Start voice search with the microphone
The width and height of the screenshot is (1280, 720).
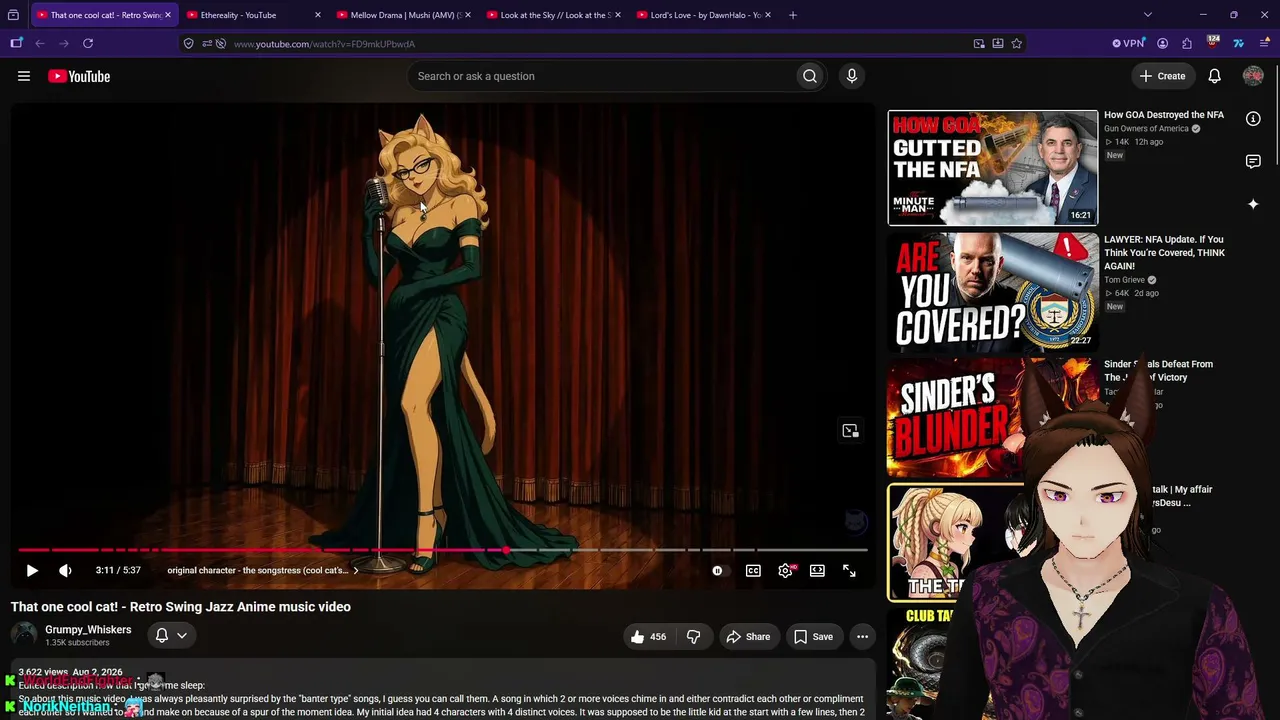pyautogui.click(x=852, y=76)
